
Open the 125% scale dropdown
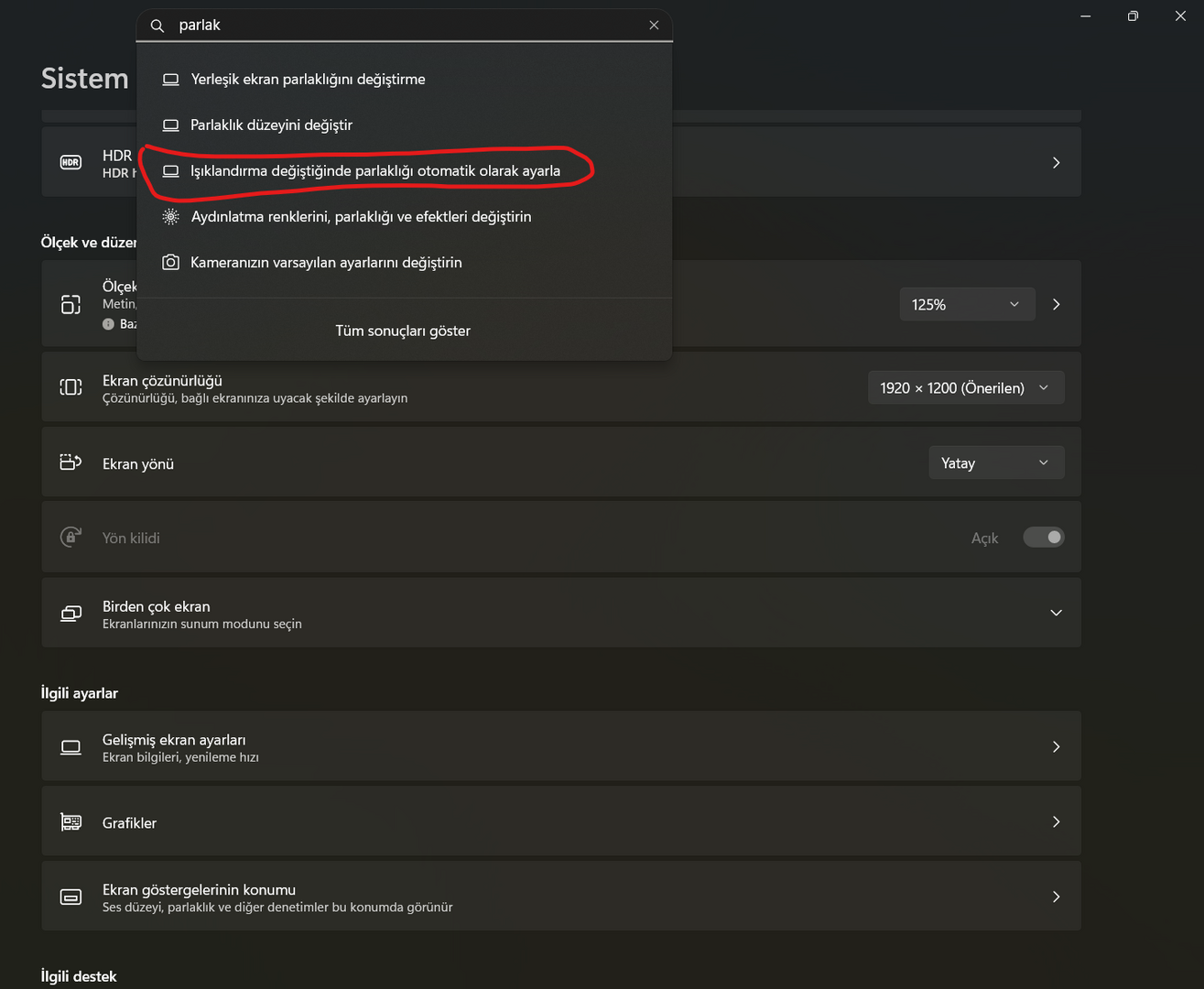click(967, 304)
